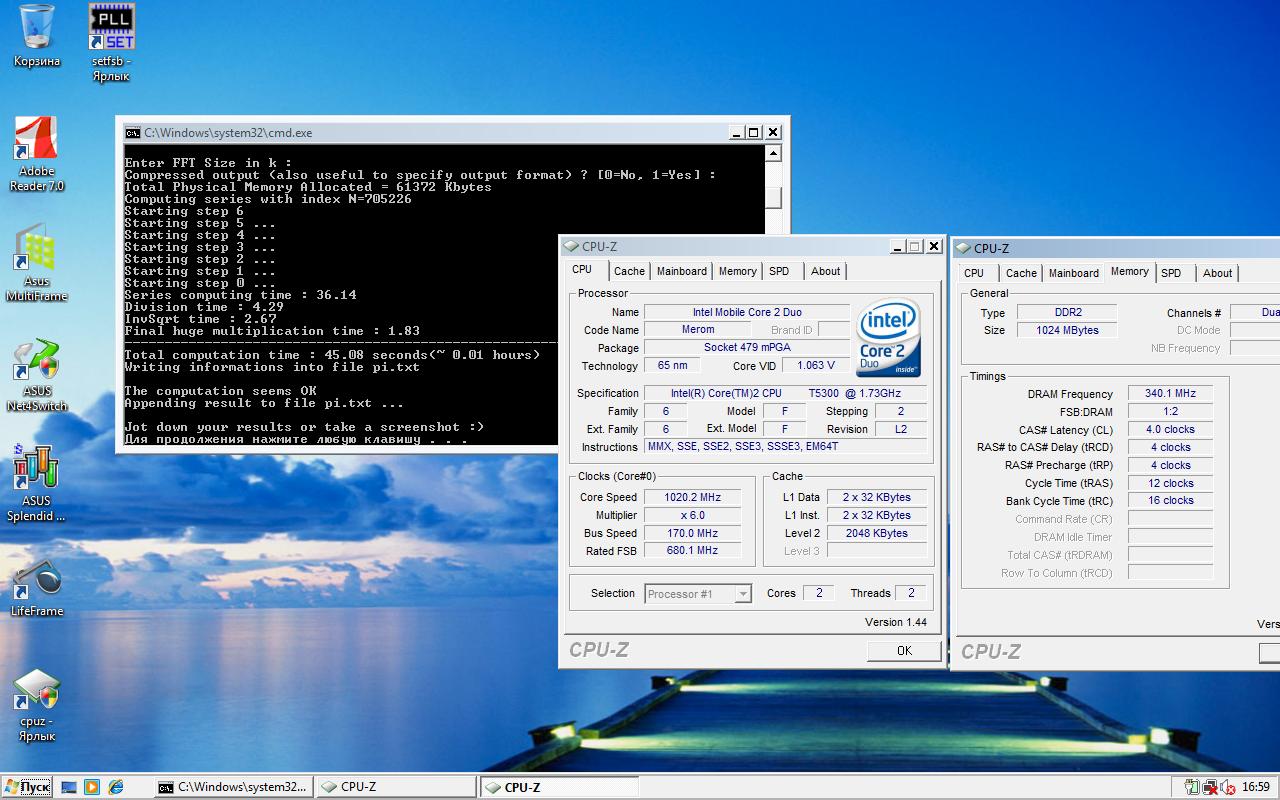
Task: Maximize the cmd.exe window
Action: coord(754,132)
